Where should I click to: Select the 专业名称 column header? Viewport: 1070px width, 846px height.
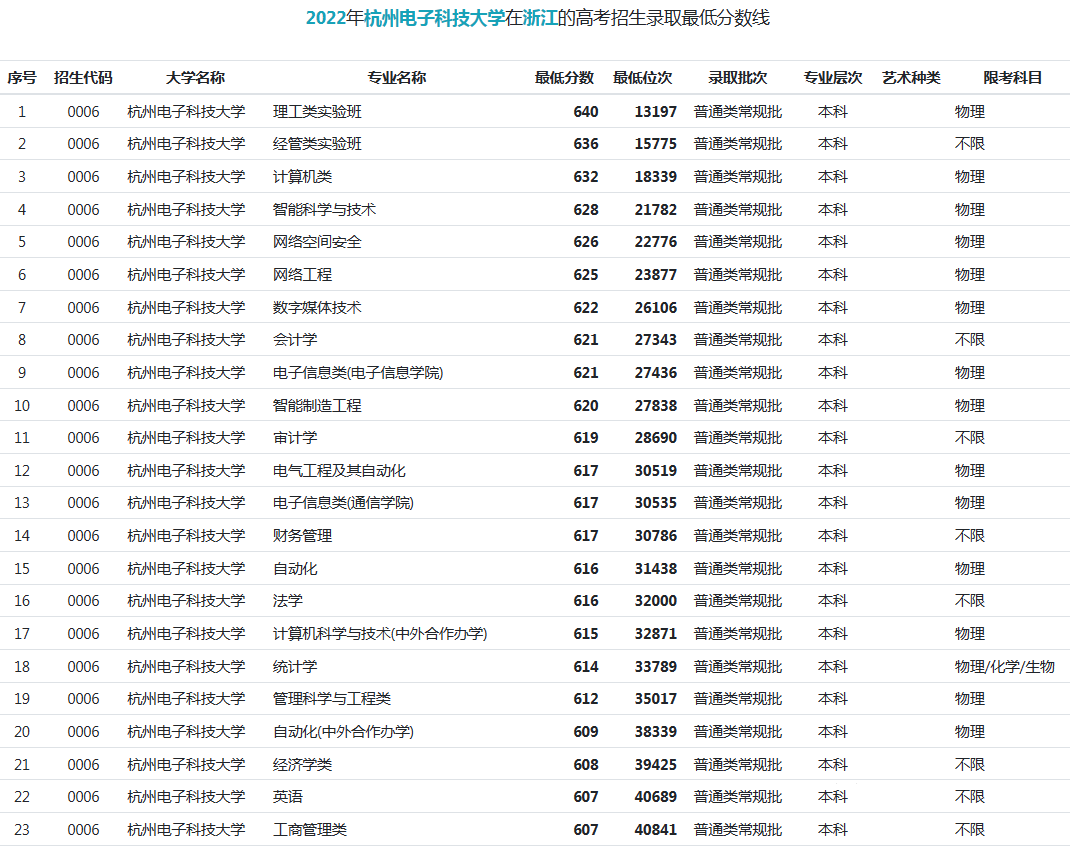click(x=396, y=78)
